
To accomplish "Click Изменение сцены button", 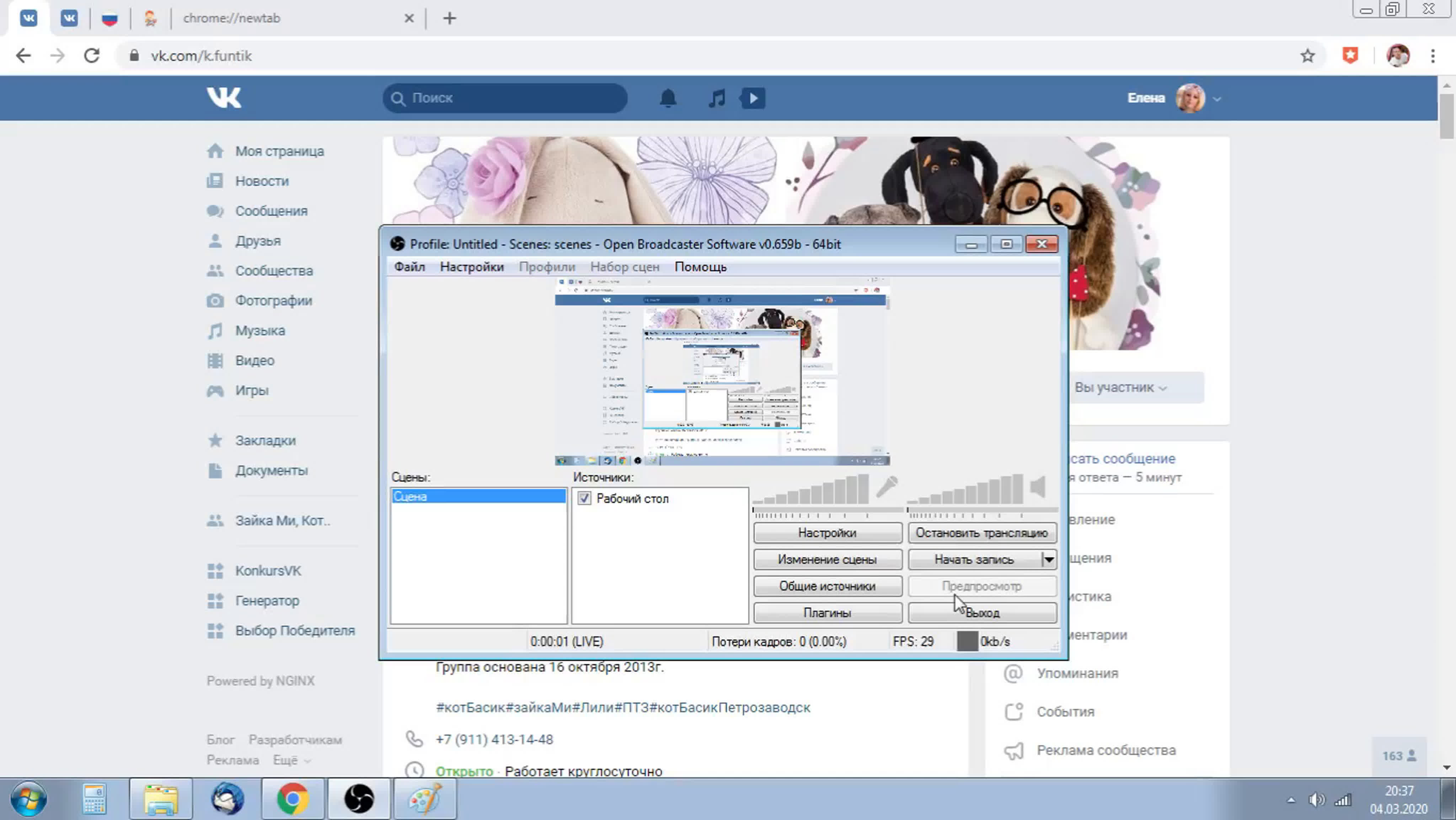I will click(827, 559).
